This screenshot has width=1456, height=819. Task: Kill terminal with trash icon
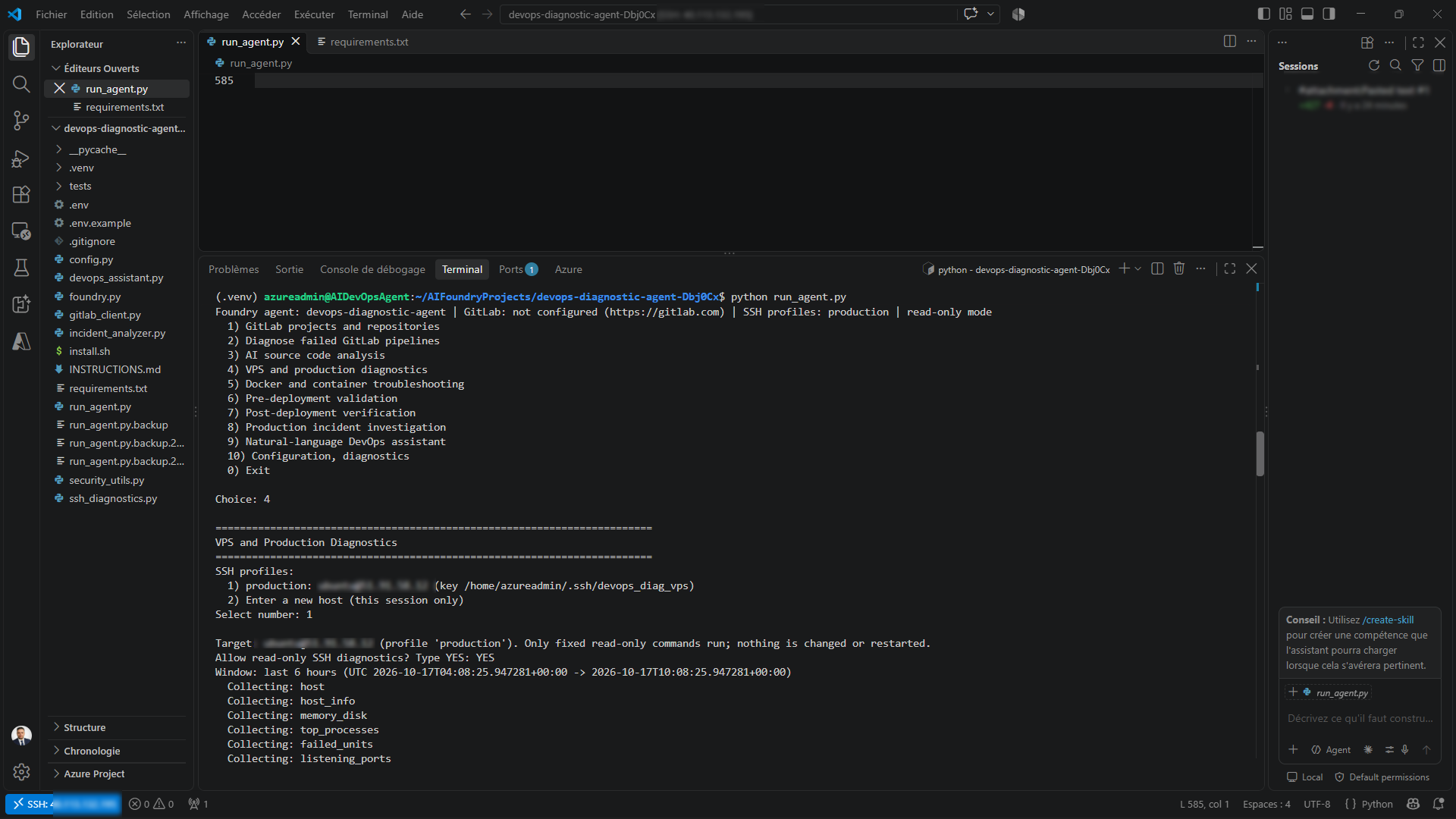(1178, 268)
